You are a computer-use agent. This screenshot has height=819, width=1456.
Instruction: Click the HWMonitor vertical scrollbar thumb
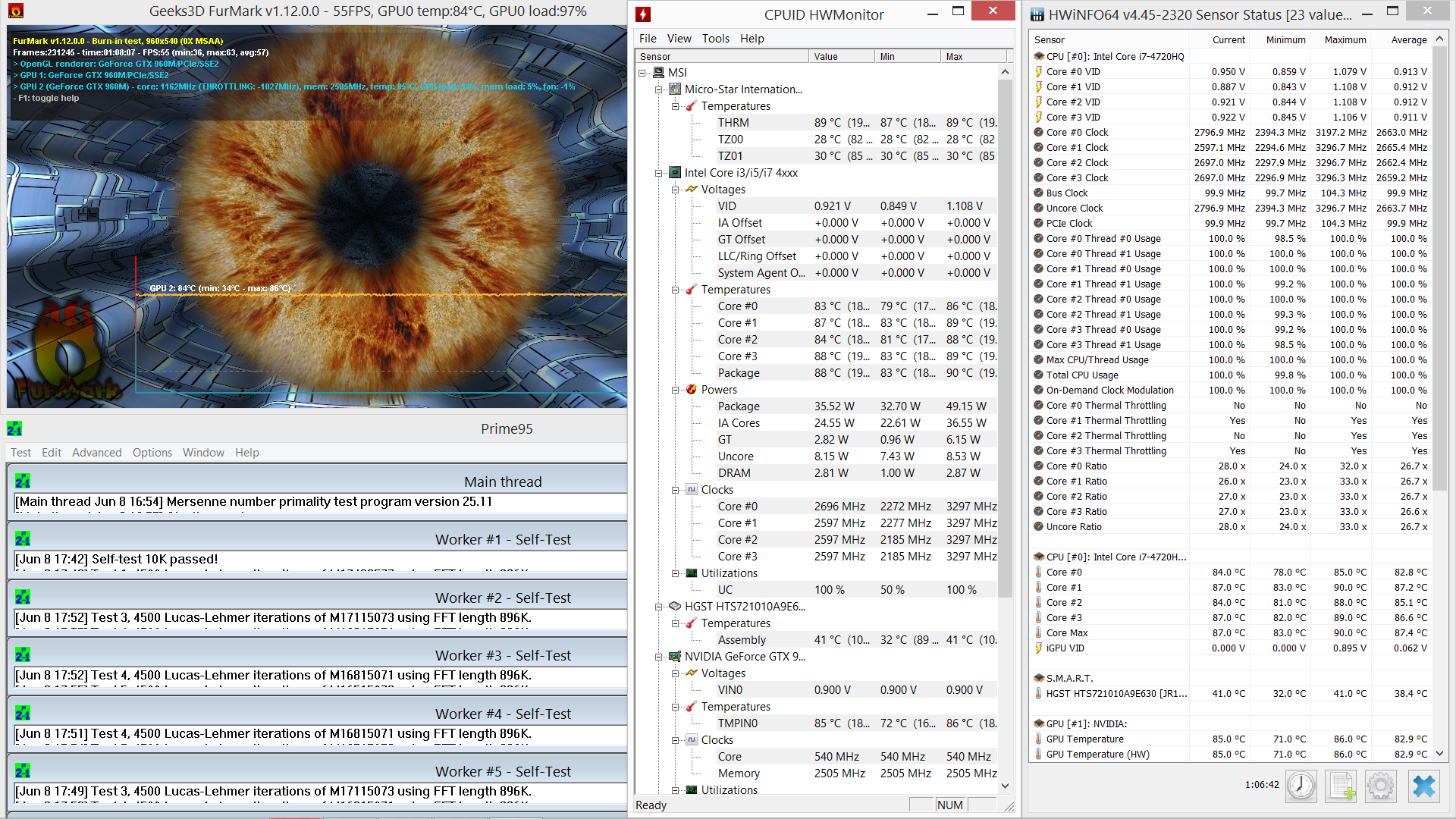click(1005, 338)
